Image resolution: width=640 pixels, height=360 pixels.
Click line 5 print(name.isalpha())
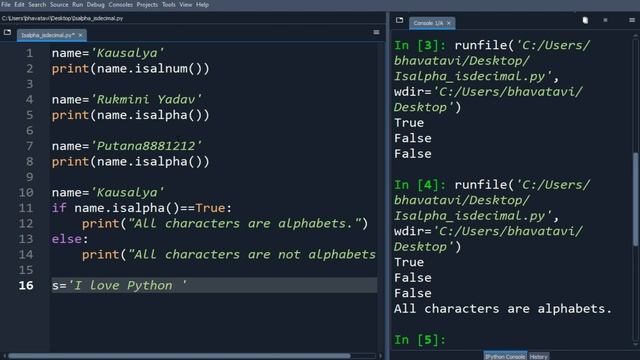pos(131,115)
